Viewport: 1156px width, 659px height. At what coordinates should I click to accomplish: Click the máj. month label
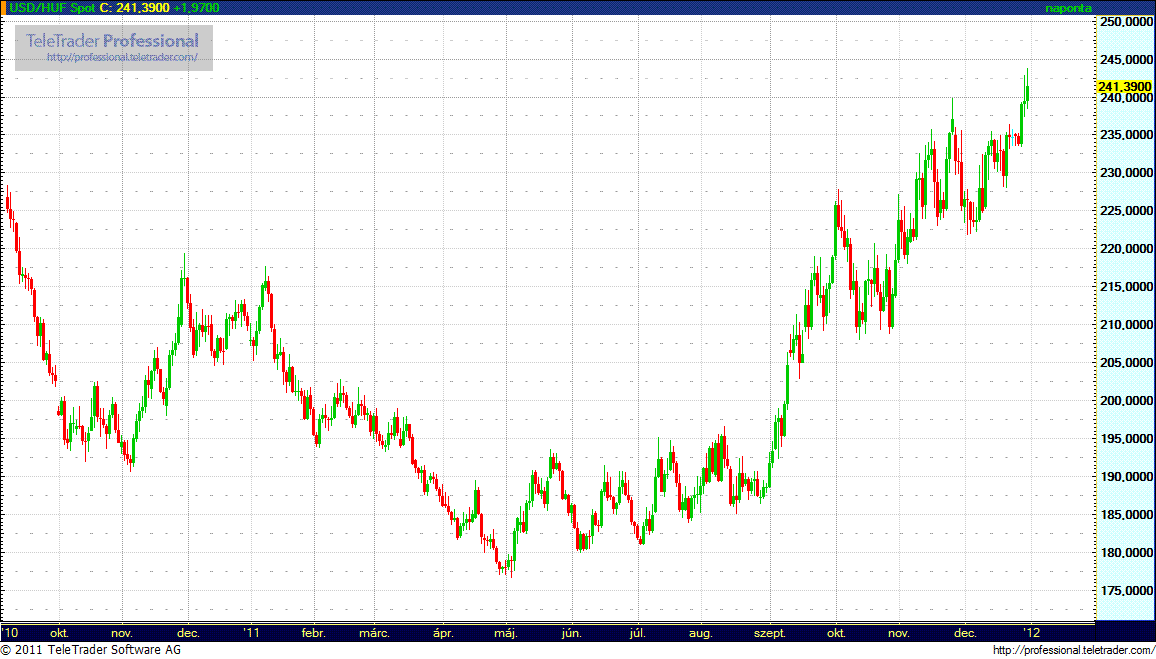[x=507, y=634]
